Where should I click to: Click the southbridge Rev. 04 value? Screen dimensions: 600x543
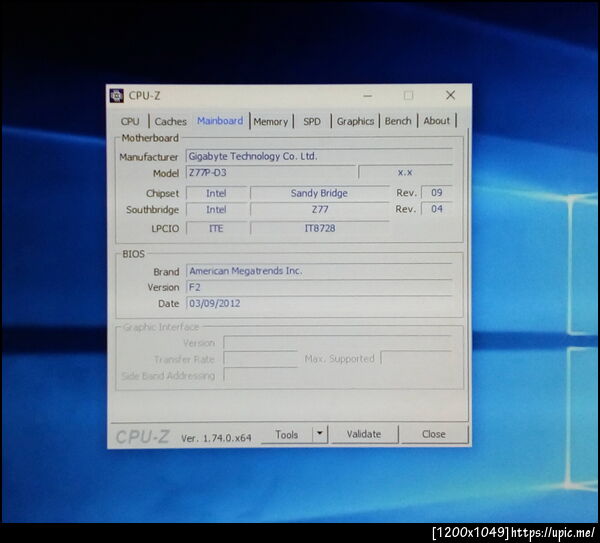click(437, 209)
